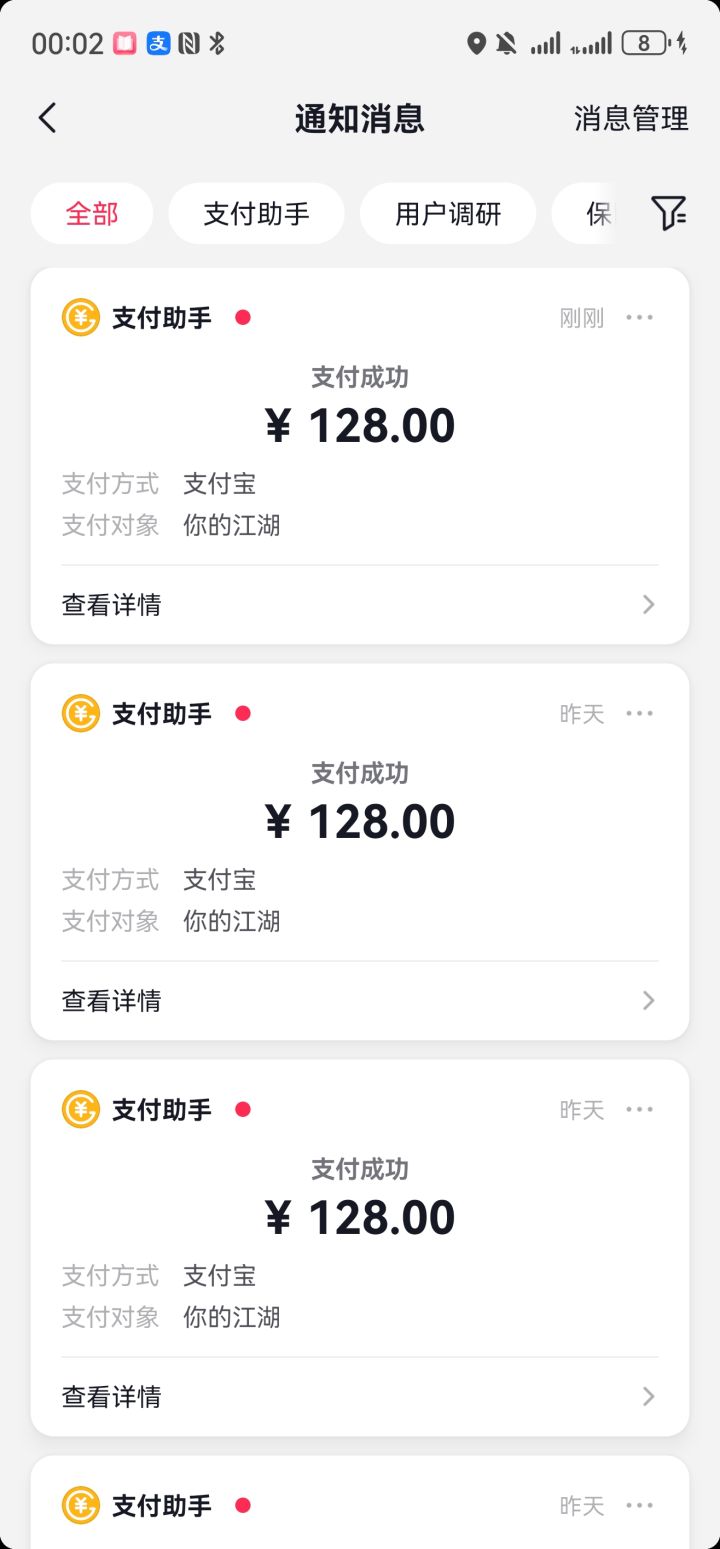Open more options on the 刚刚 notification

[x=639, y=318]
